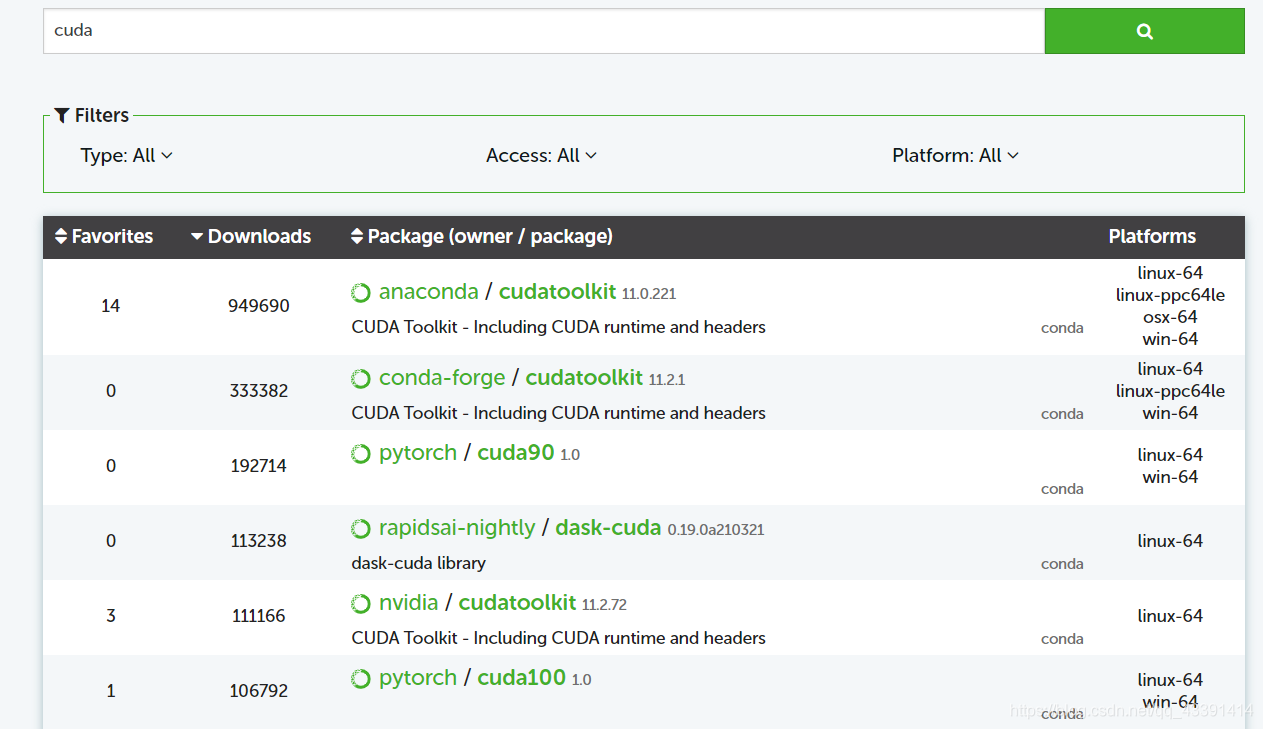Click the circle icon beside pytorch/cuda90
The width and height of the screenshot is (1263, 729).
coord(360,453)
